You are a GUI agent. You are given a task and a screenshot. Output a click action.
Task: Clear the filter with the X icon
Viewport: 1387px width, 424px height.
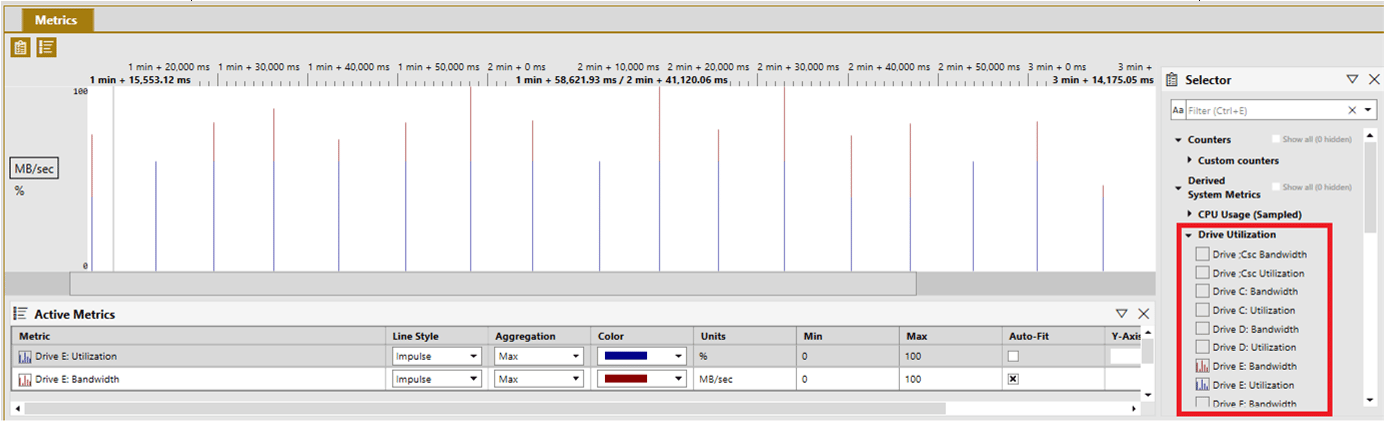click(1352, 110)
